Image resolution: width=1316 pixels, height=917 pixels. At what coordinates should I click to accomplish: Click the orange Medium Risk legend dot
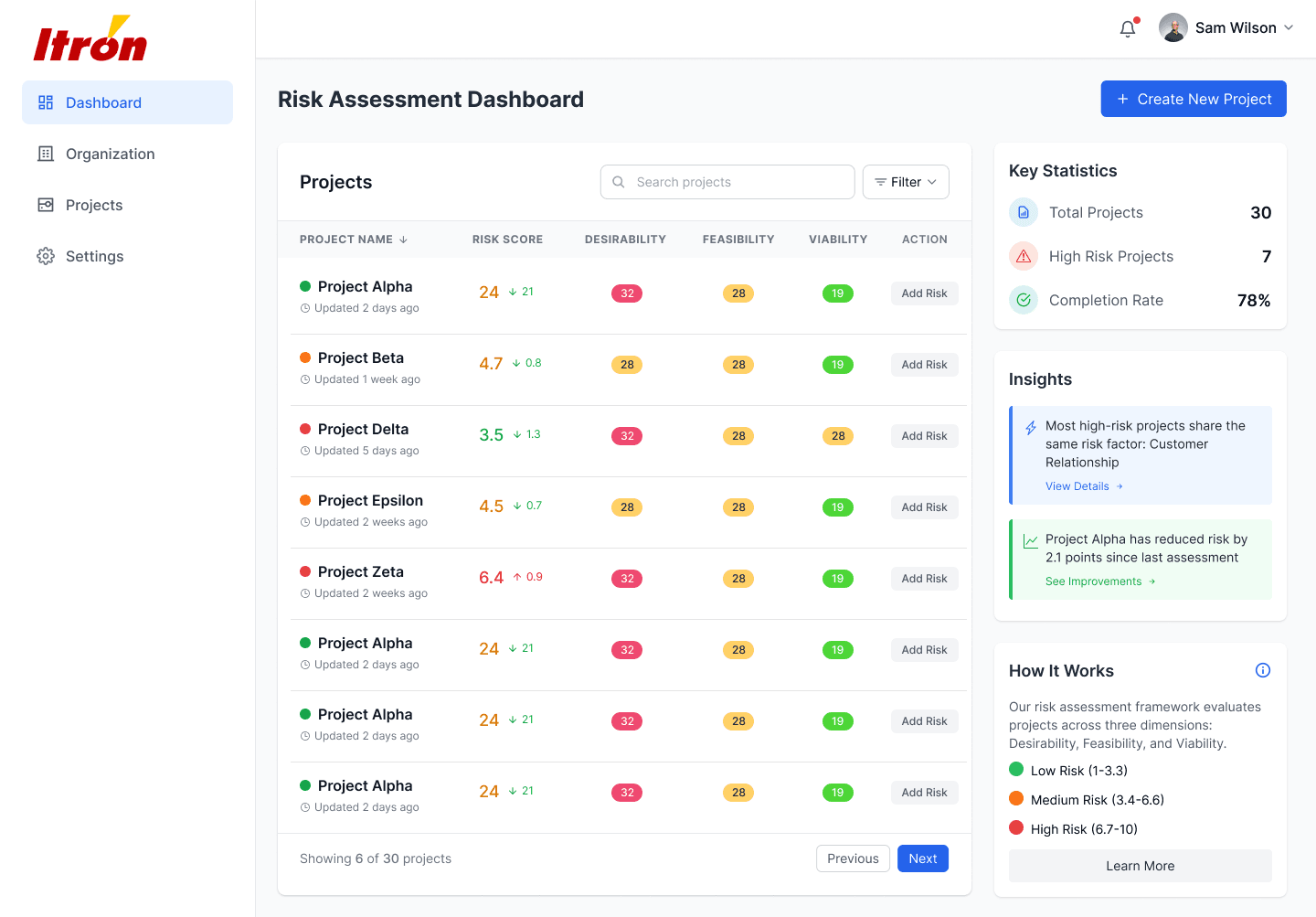(1016, 798)
